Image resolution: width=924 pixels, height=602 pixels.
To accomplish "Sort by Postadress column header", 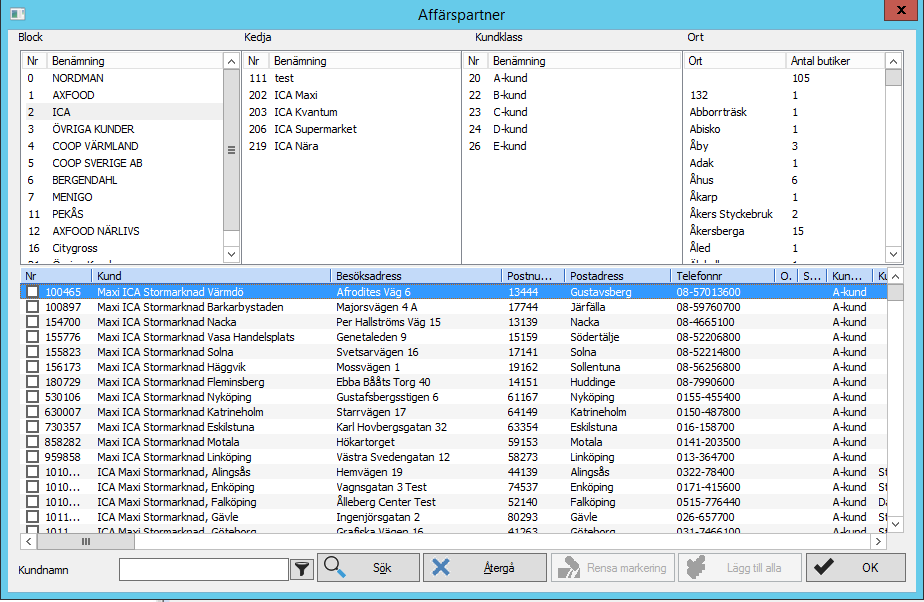I will (x=617, y=276).
